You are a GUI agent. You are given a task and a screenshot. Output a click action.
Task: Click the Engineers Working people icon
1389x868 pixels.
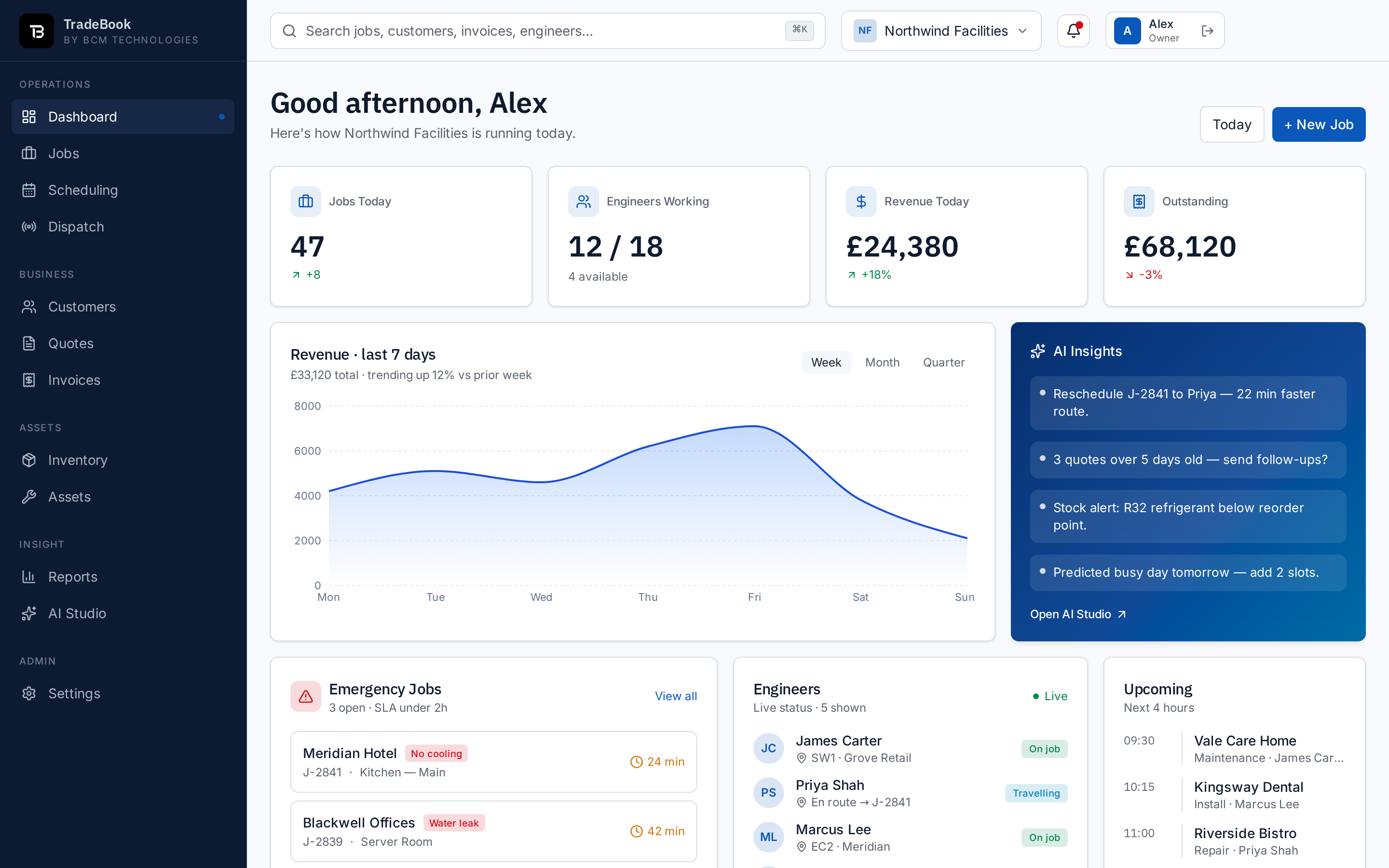583,202
